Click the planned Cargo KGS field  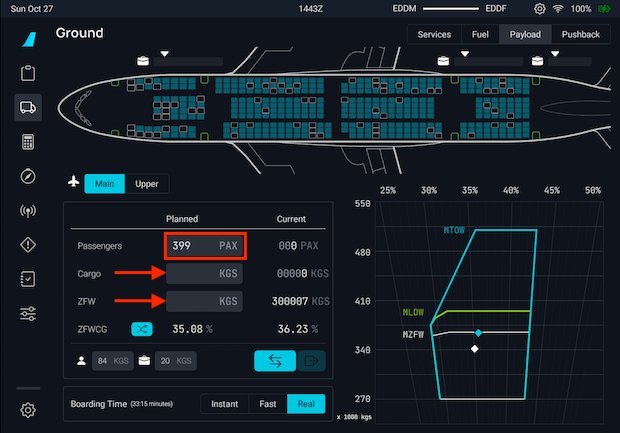coord(205,273)
